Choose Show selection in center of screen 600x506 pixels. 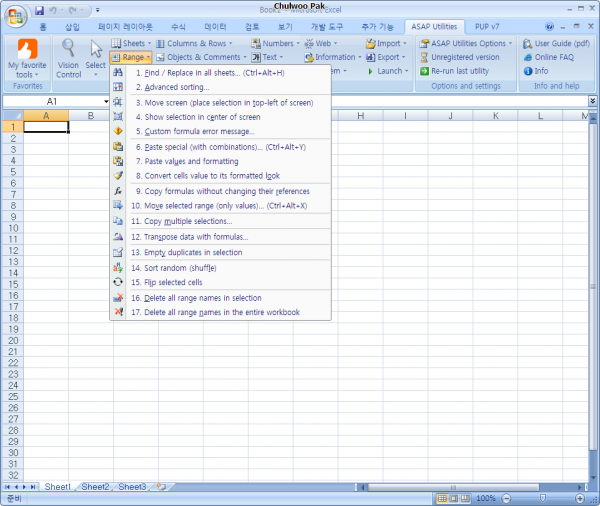point(221,117)
